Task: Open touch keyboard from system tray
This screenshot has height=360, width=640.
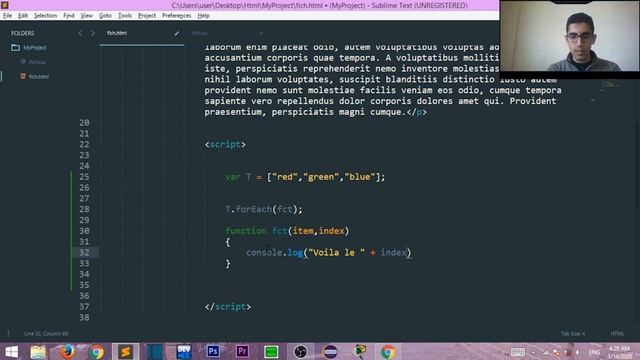Action: click(x=518, y=352)
